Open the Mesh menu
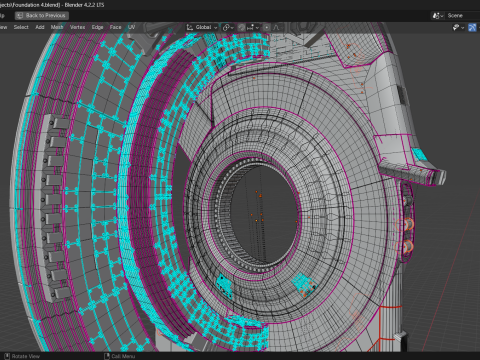480x360 pixels. (x=57, y=27)
